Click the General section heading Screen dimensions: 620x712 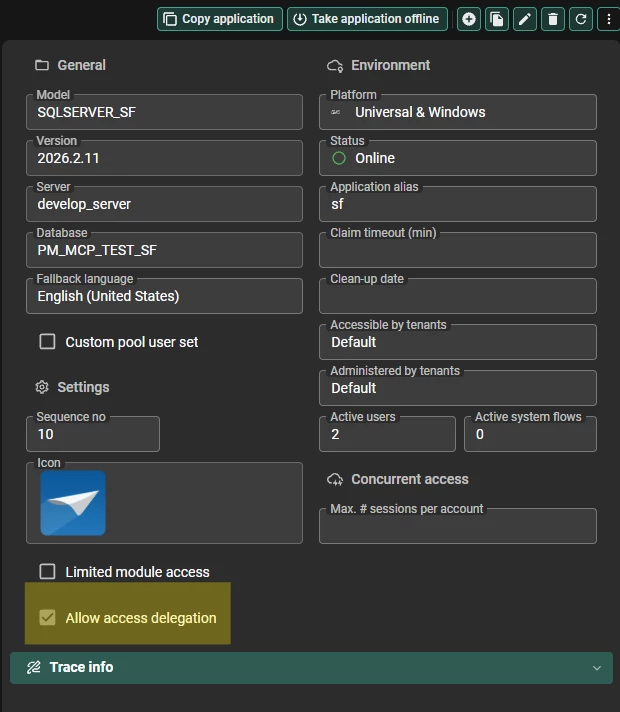pos(81,65)
